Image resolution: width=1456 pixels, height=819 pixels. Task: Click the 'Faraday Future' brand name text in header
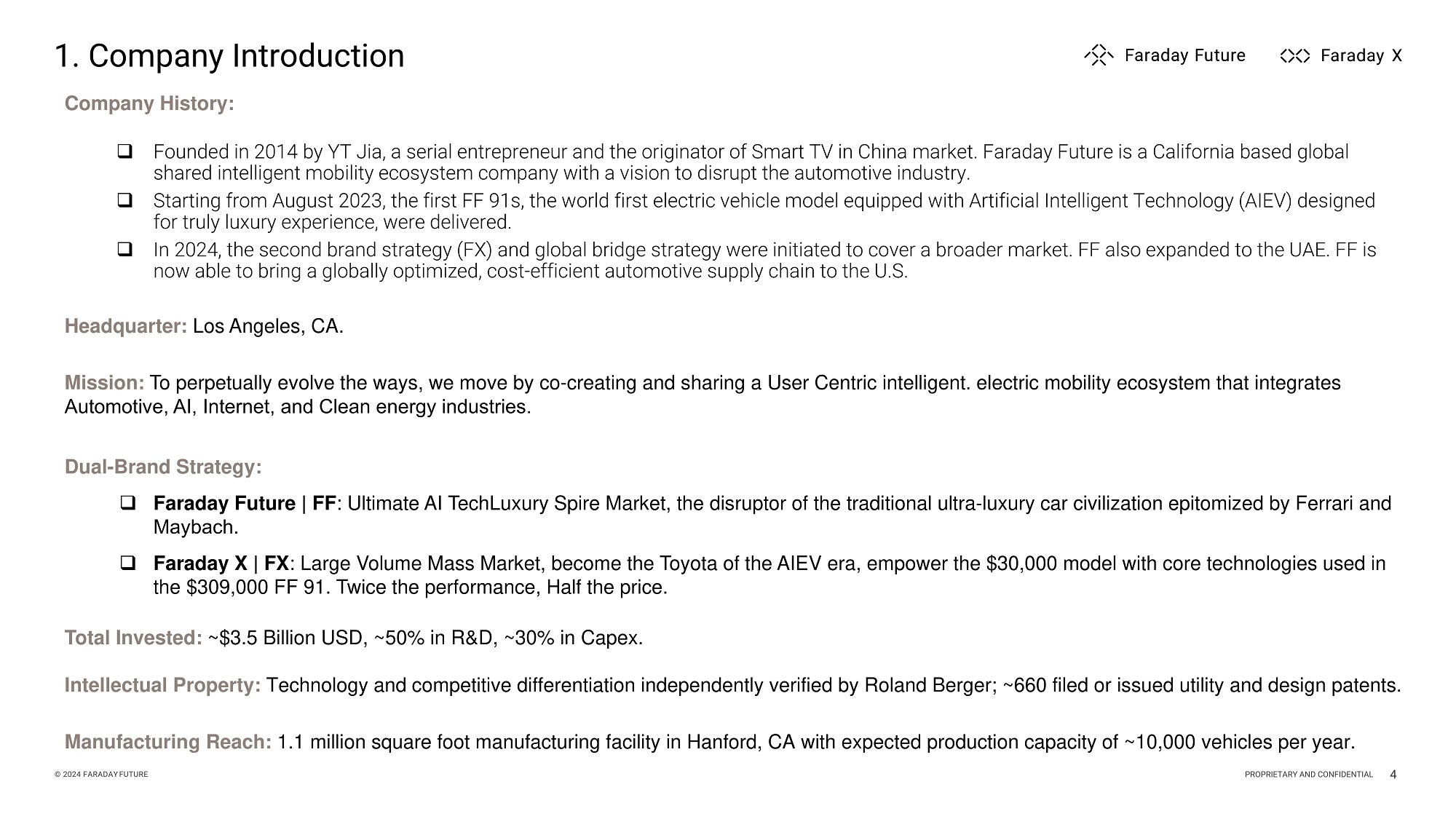pos(1184,55)
